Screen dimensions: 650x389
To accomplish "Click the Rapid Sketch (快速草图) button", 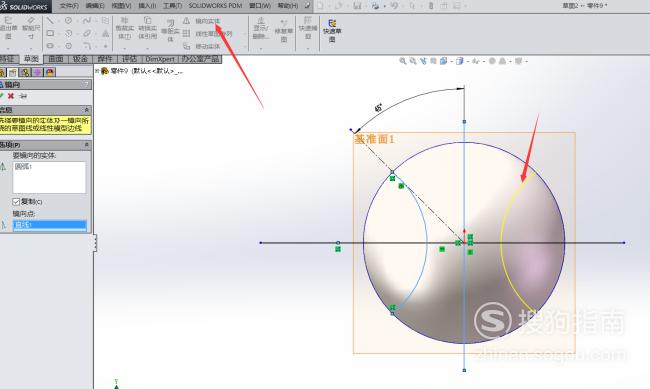I will click(332, 31).
